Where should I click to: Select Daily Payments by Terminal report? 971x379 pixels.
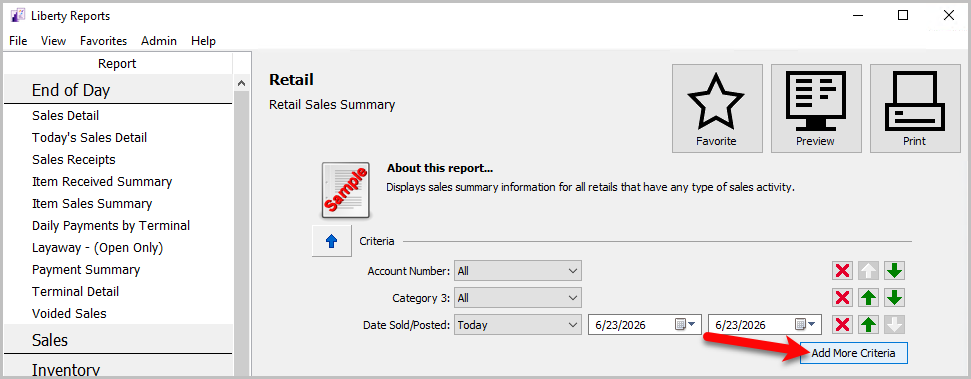(111, 225)
